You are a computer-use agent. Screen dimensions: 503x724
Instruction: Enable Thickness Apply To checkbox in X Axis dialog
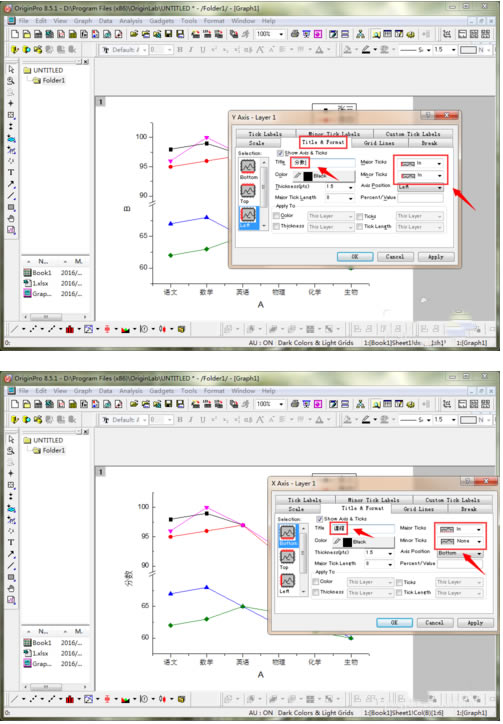coord(316,592)
